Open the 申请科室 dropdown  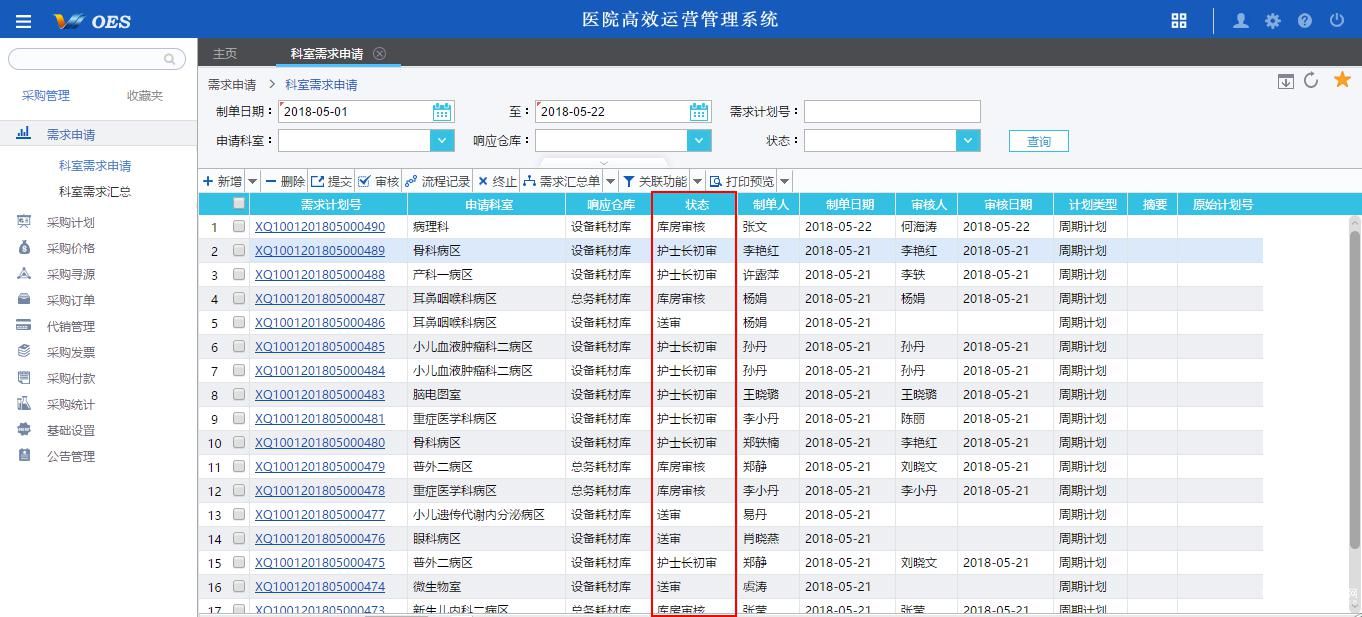440,140
